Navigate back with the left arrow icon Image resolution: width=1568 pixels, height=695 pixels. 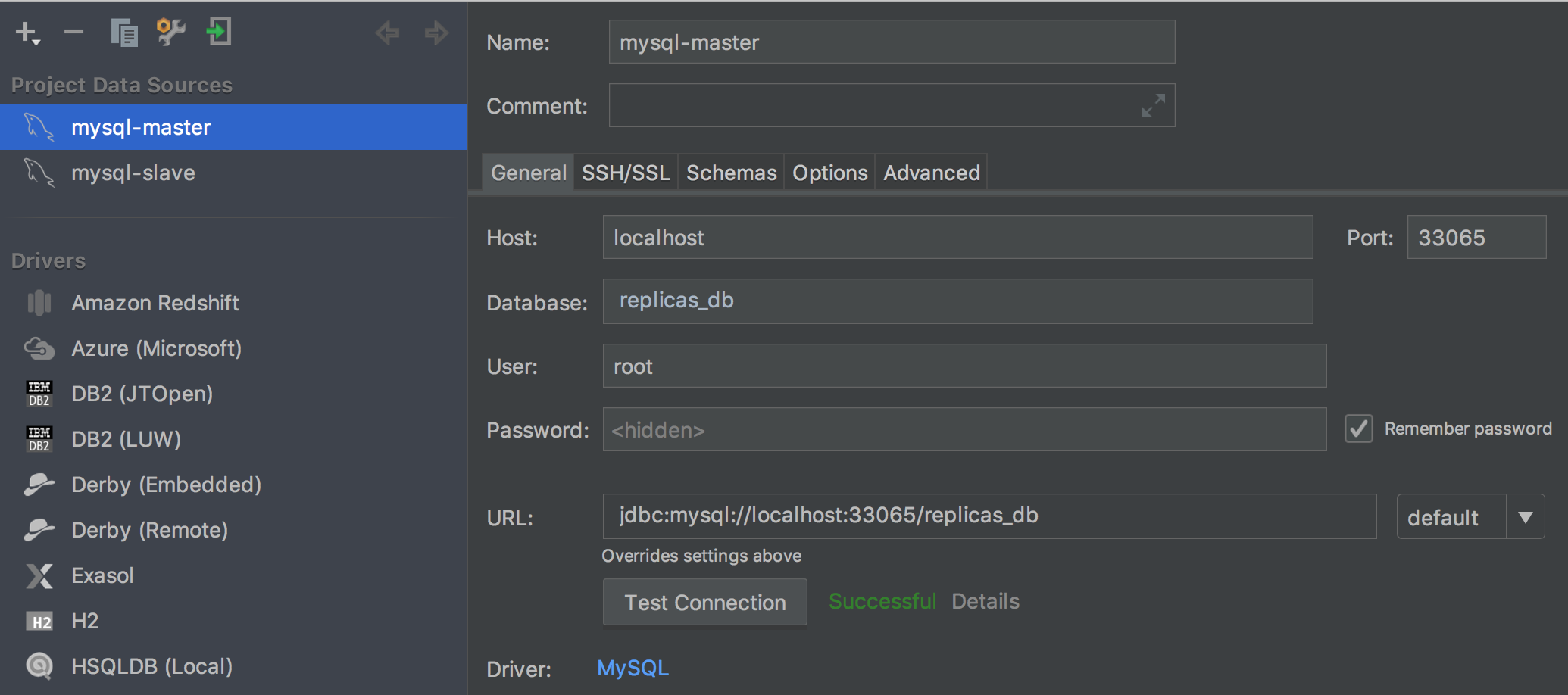[x=387, y=33]
